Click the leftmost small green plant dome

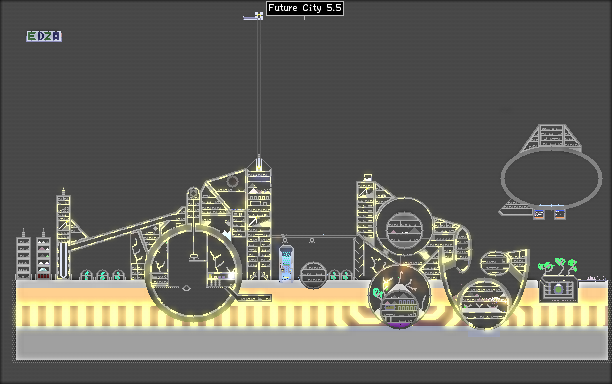tap(86, 275)
